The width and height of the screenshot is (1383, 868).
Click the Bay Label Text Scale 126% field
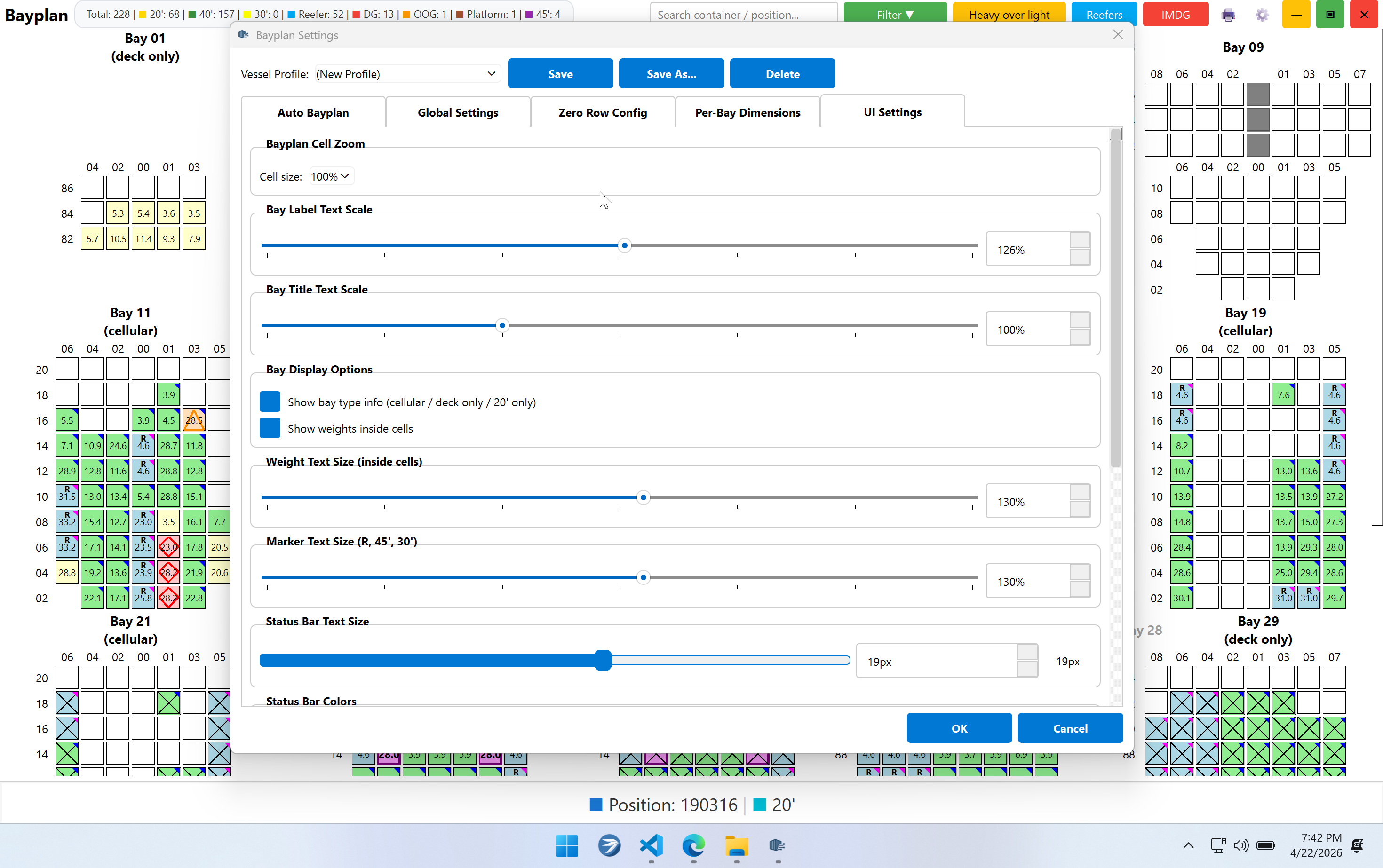pyautogui.click(x=1028, y=249)
